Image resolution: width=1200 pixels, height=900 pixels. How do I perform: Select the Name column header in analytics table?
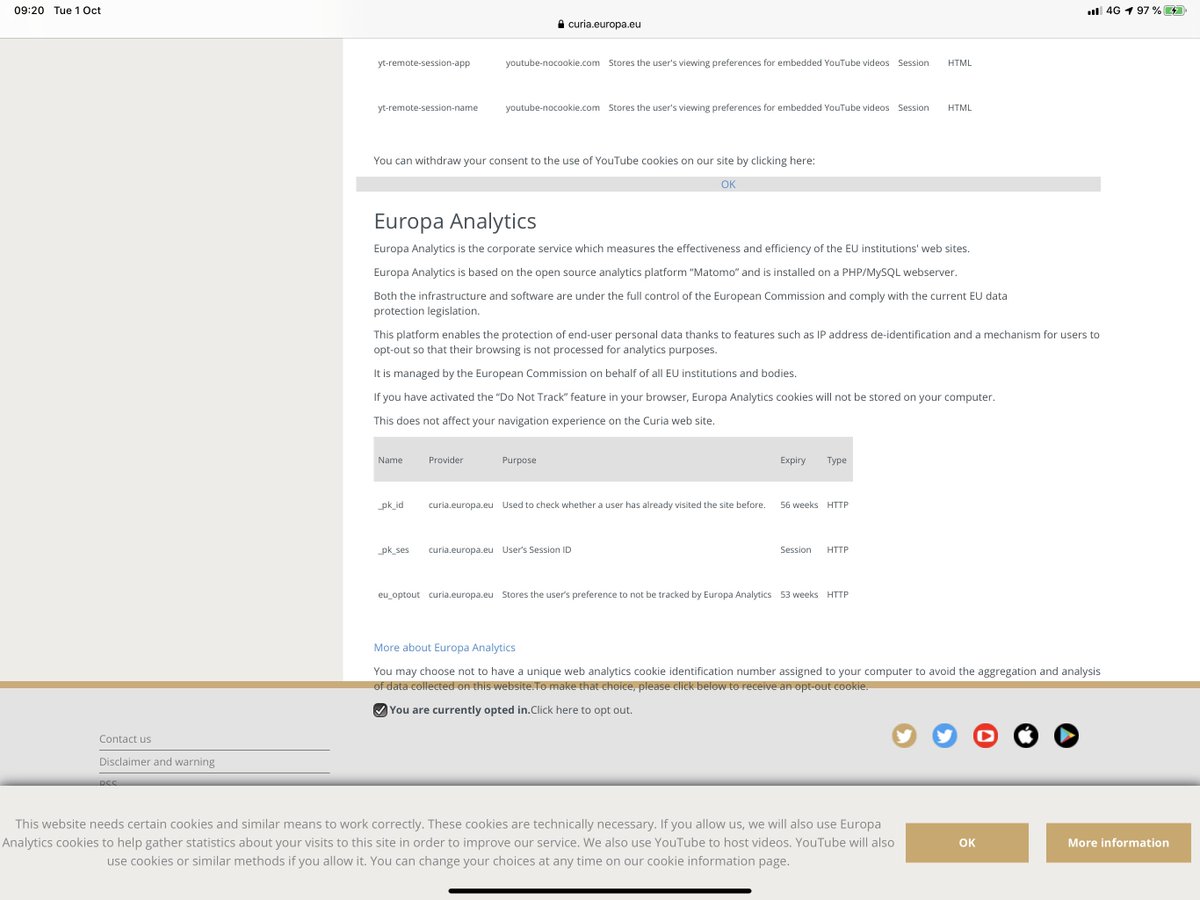390,460
